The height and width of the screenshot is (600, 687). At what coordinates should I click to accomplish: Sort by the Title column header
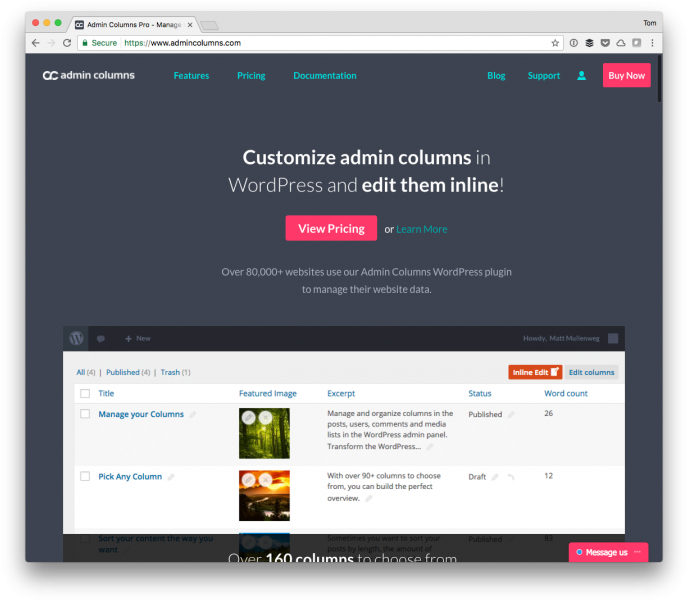tap(106, 393)
